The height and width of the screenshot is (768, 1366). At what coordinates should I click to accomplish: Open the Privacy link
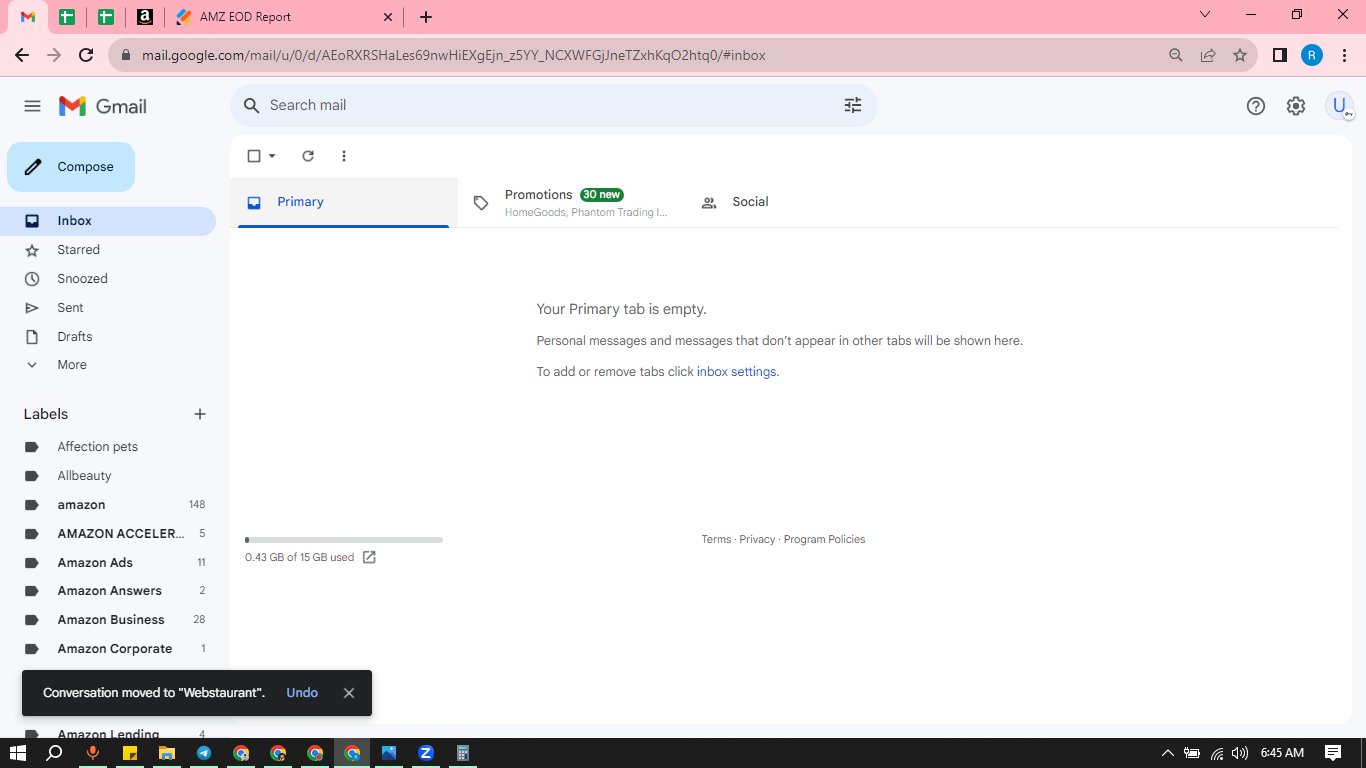coord(757,540)
